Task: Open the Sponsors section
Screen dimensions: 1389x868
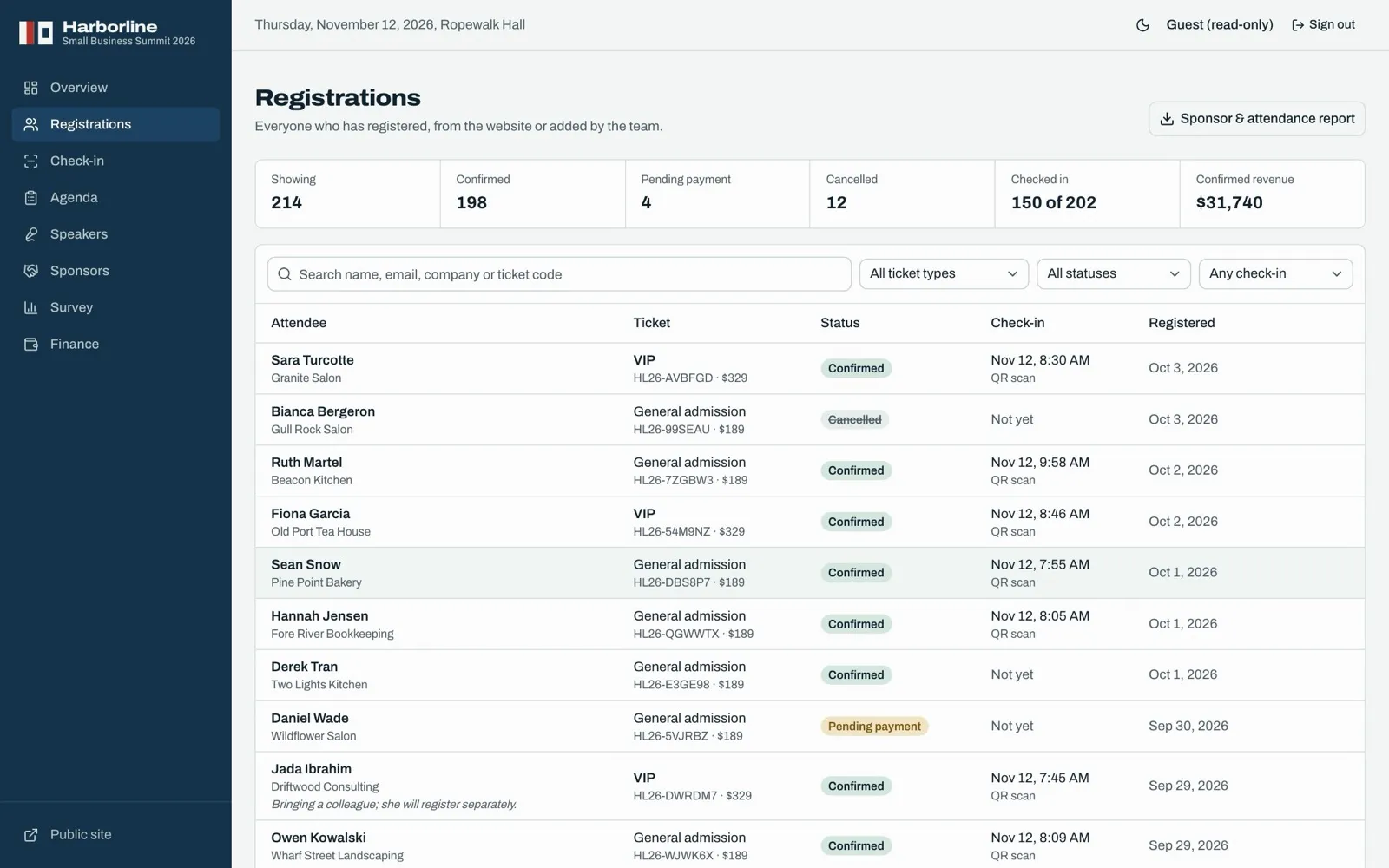Action: [115, 271]
